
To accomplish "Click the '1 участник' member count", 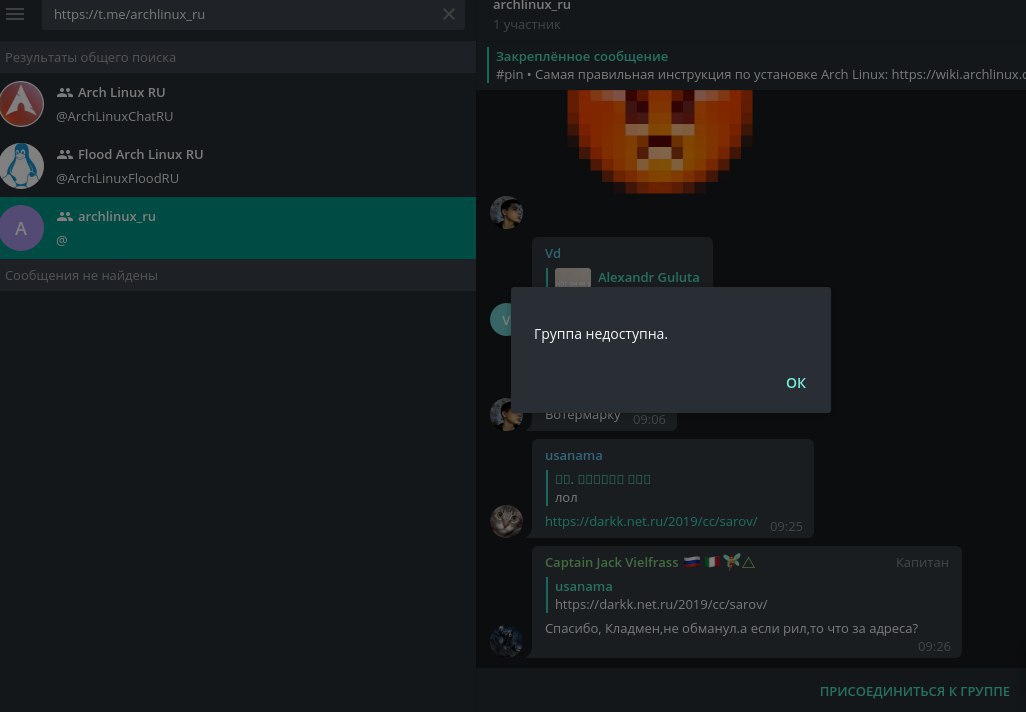I will (x=527, y=25).
